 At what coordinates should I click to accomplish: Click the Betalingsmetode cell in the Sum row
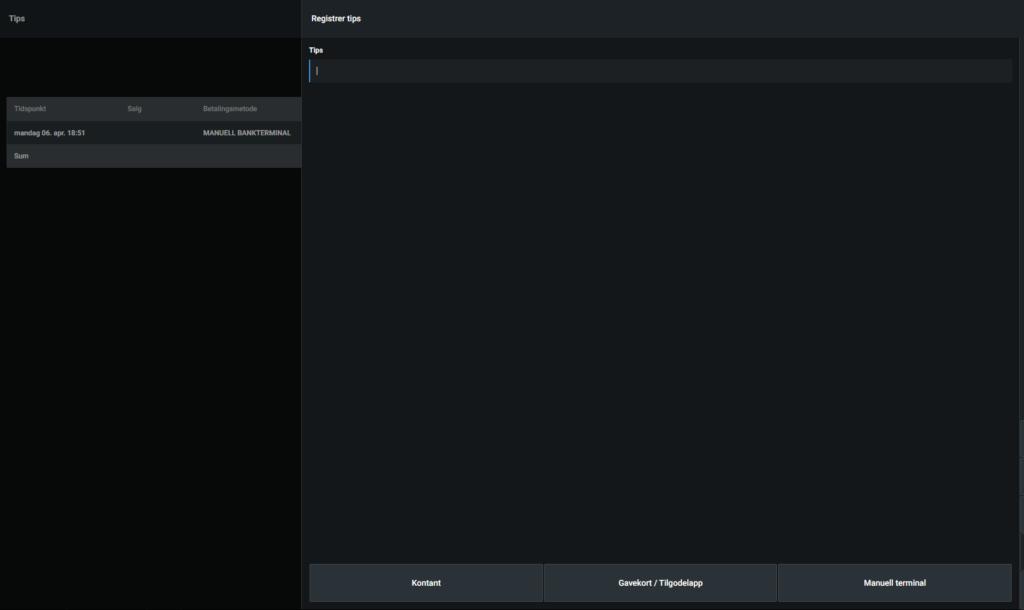click(x=246, y=156)
